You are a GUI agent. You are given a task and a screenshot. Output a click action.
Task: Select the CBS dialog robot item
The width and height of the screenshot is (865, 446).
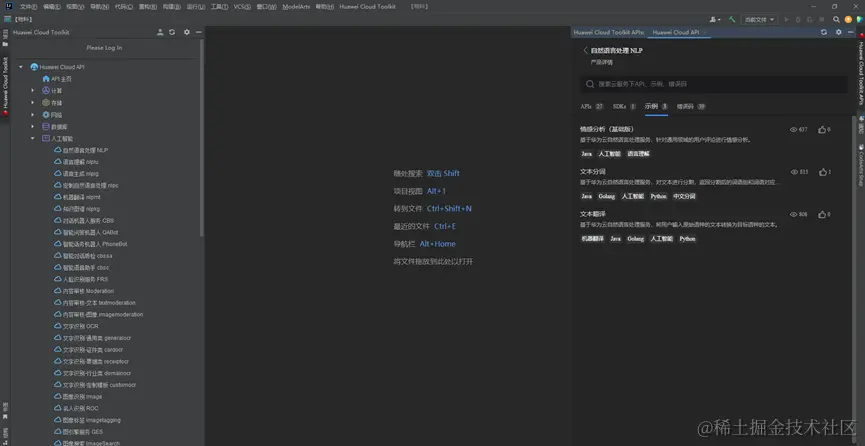click(x=84, y=221)
